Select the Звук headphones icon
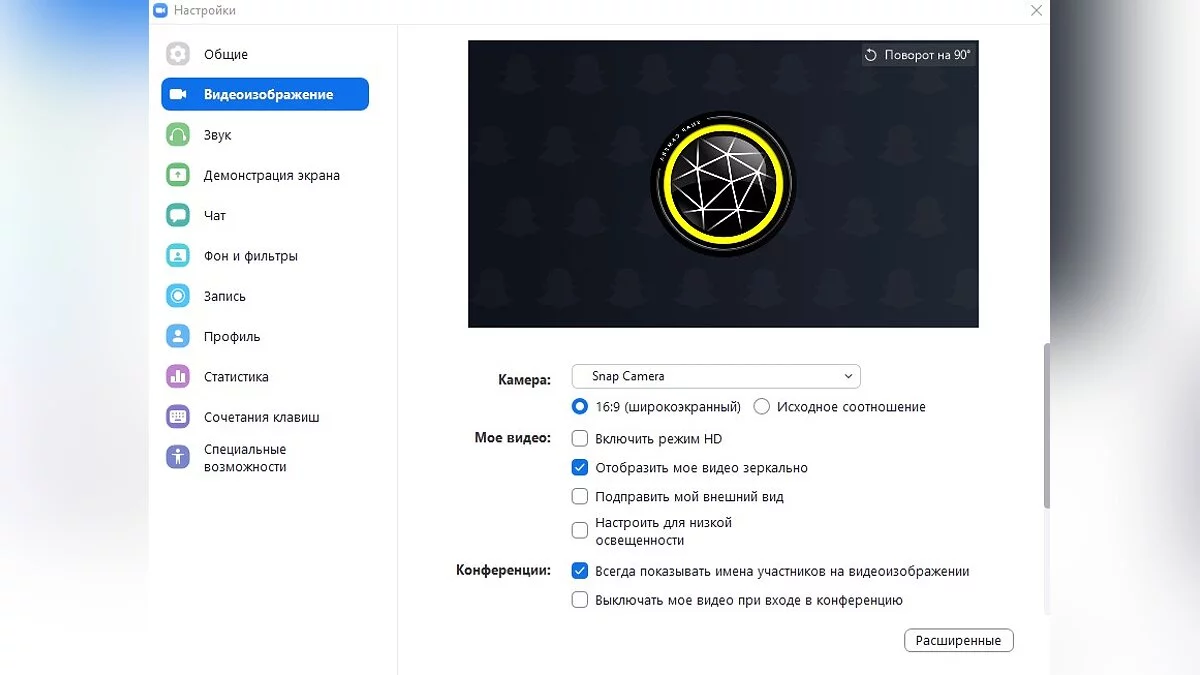Image resolution: width=1200 pixels, height=675 pixels. tap(178, 135)
